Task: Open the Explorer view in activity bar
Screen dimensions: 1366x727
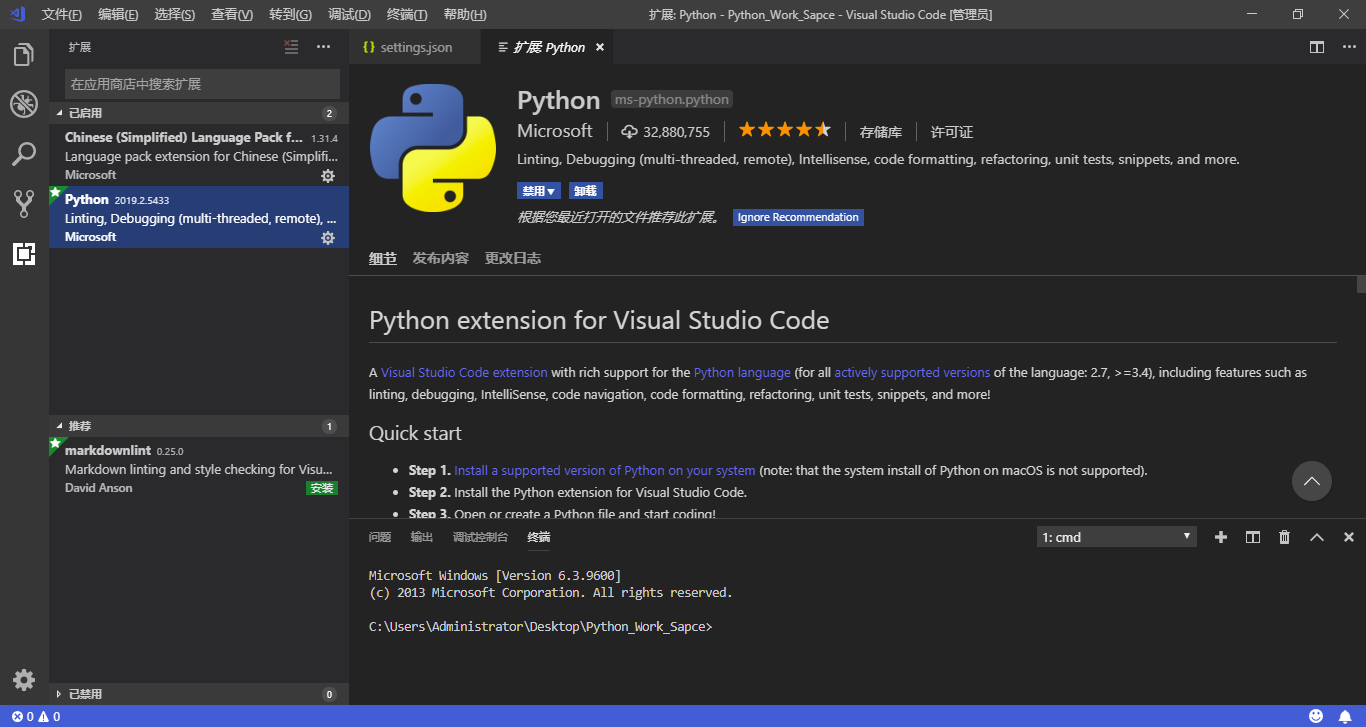Action: tap(24, 55)
